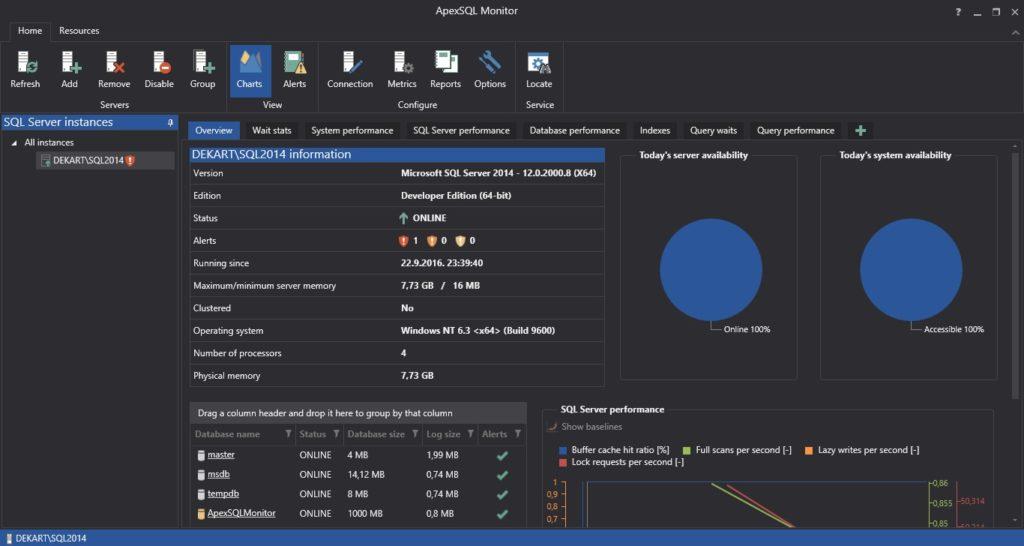
Task: Open the Options dialog
Action: pos(490,71)
